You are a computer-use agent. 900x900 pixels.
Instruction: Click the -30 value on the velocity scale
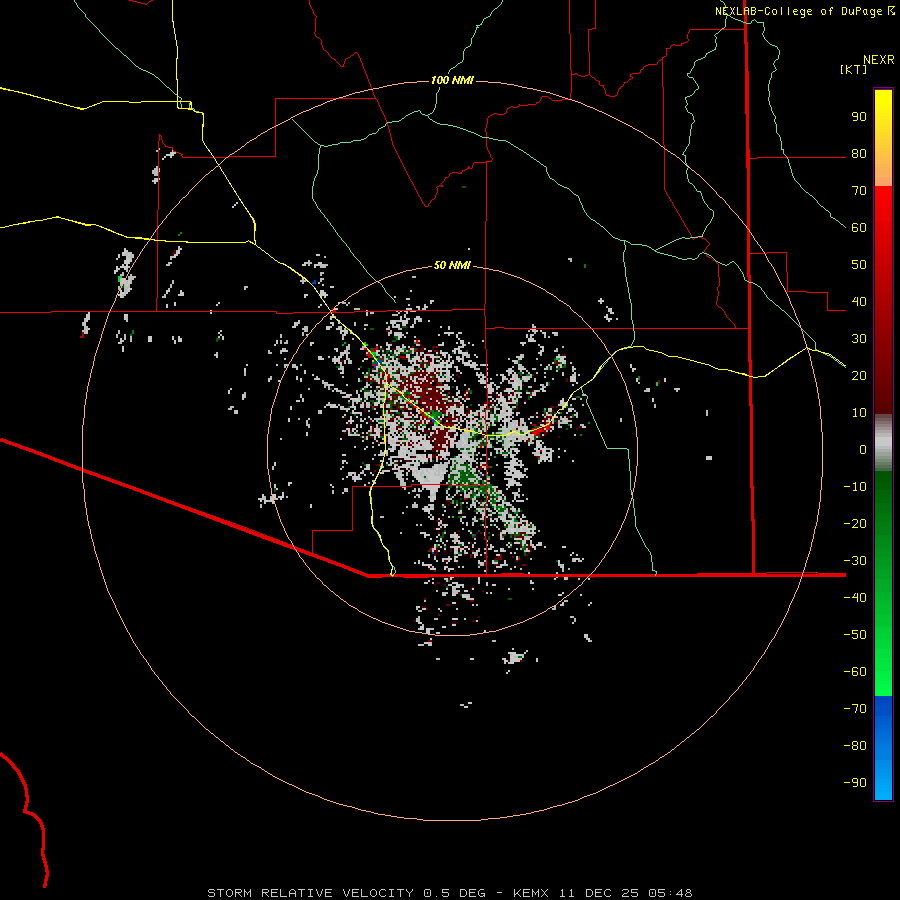855,561
